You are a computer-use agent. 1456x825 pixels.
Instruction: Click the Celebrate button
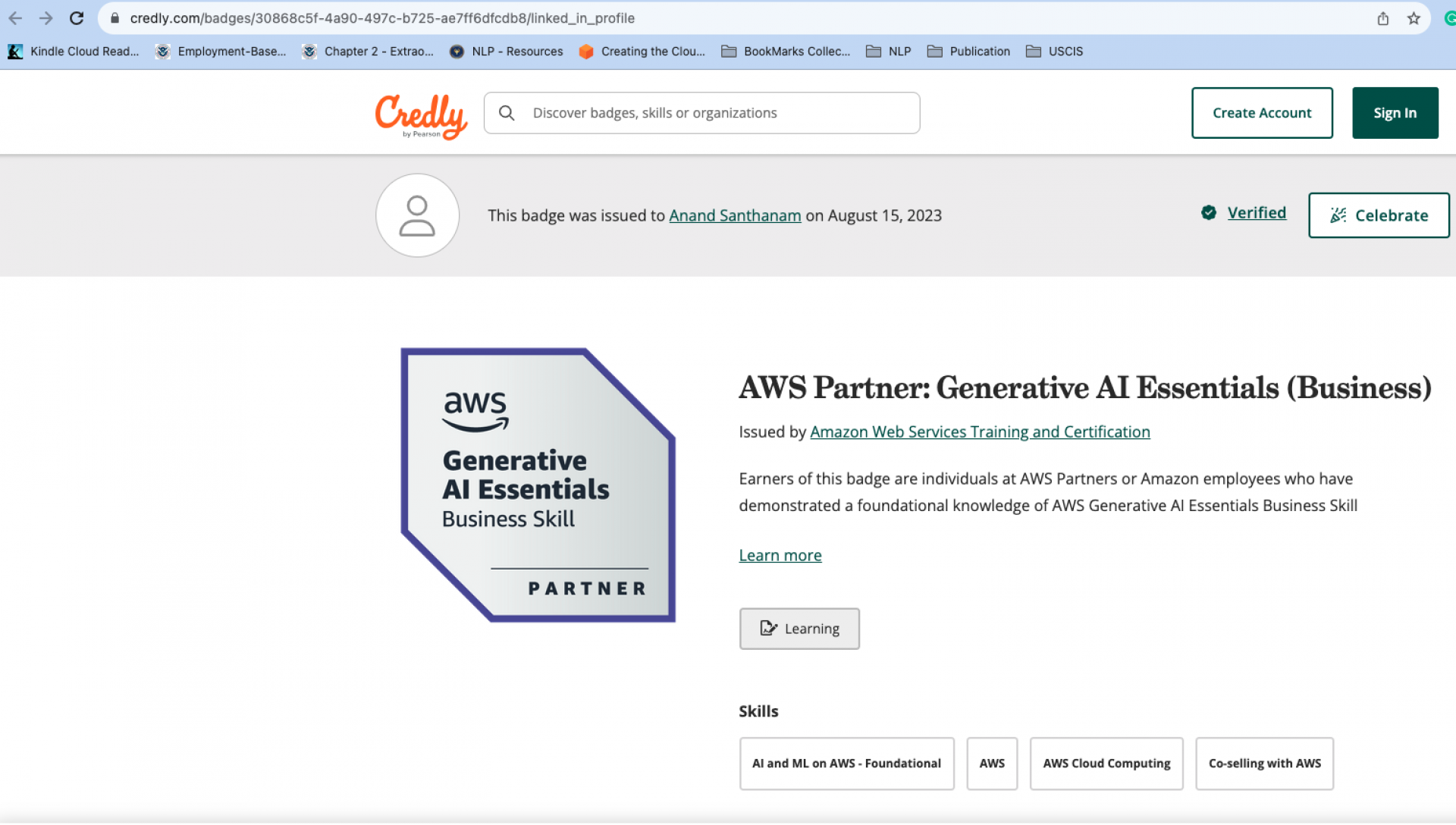click(x=1379, y=215)
